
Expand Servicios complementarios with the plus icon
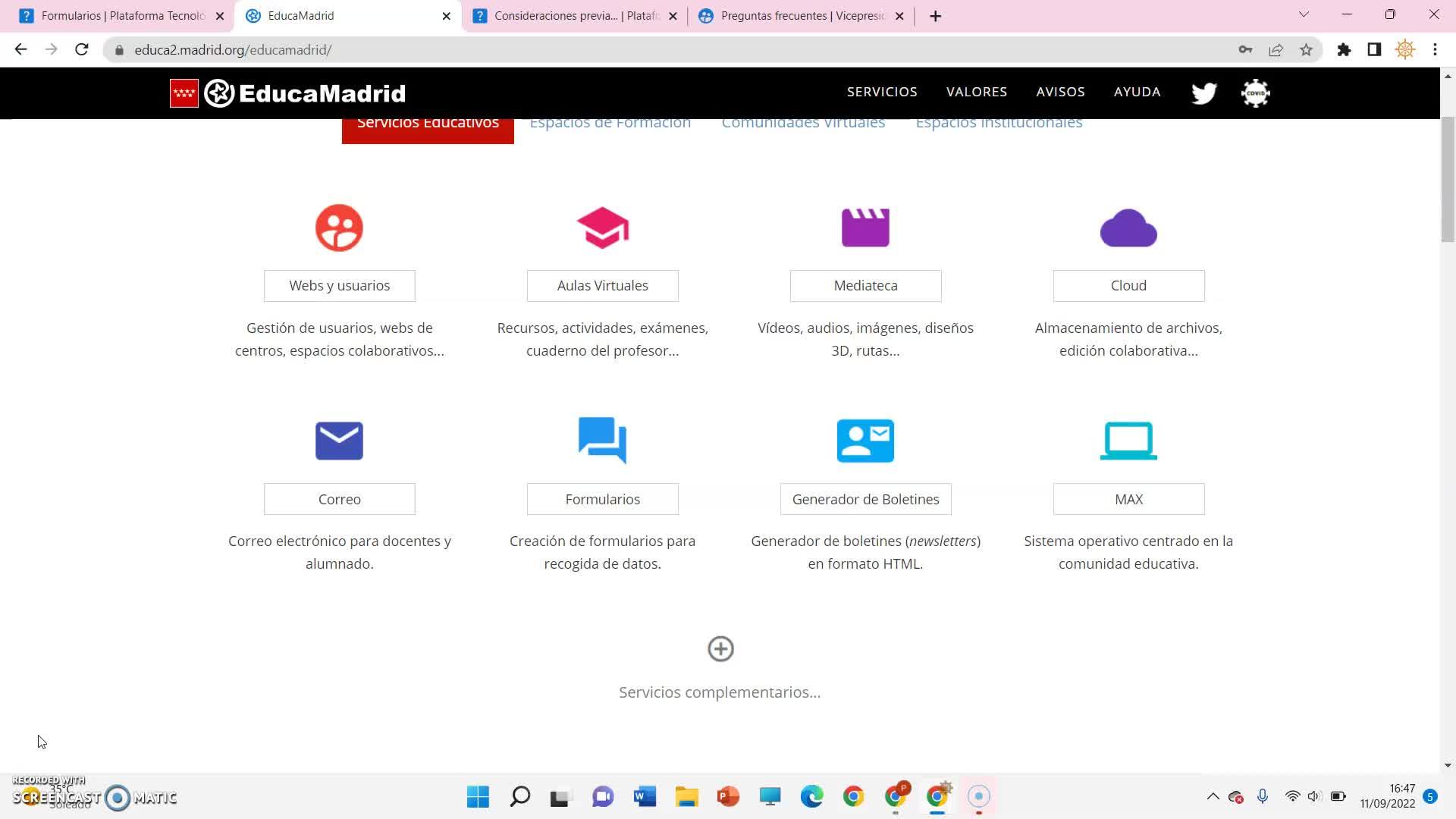(x=720, y=649)
